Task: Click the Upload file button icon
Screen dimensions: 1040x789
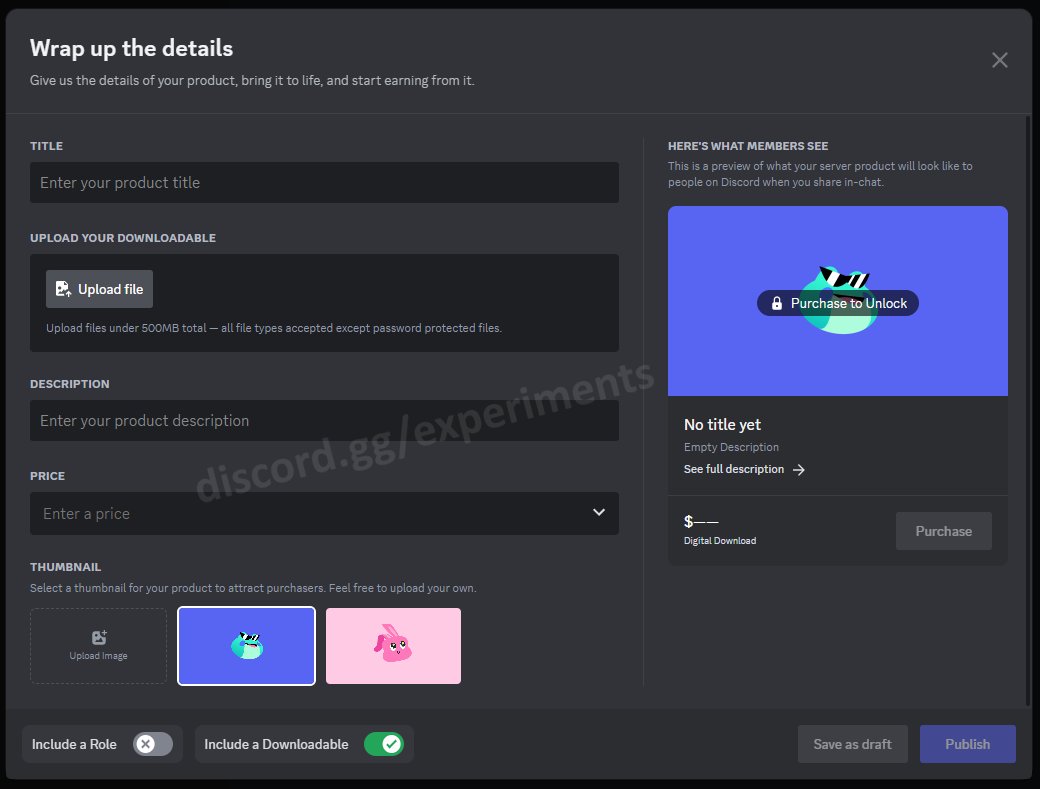Action: click(62, 288)
